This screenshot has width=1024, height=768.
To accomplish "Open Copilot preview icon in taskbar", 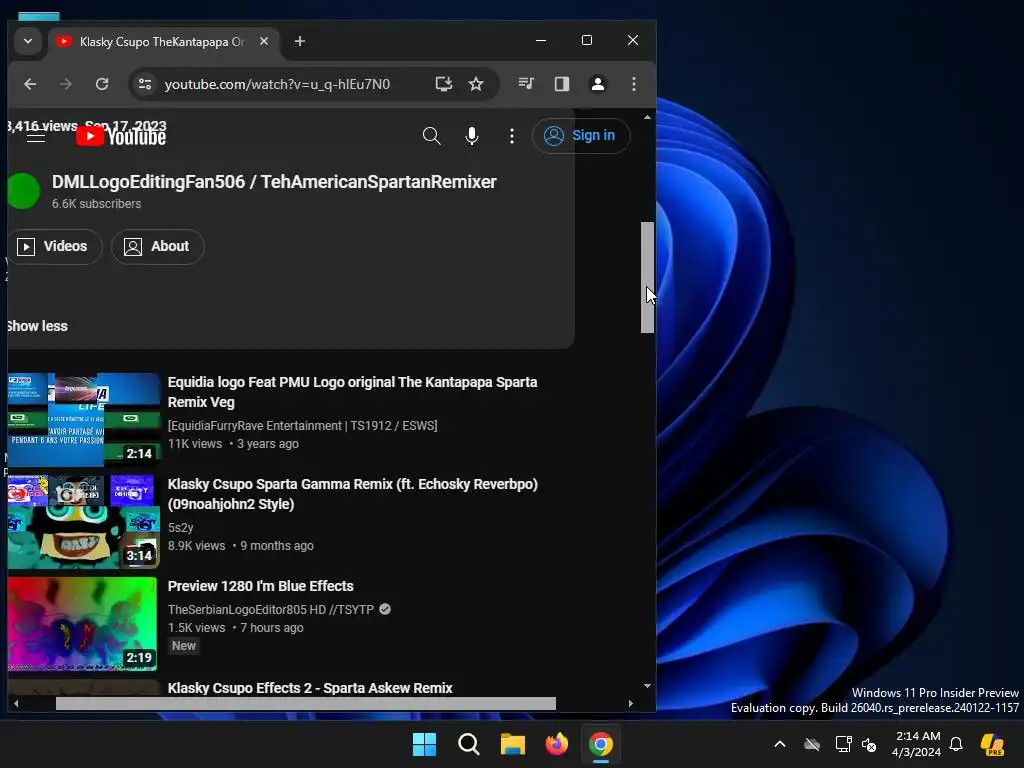I will click(x=993, y=744).
